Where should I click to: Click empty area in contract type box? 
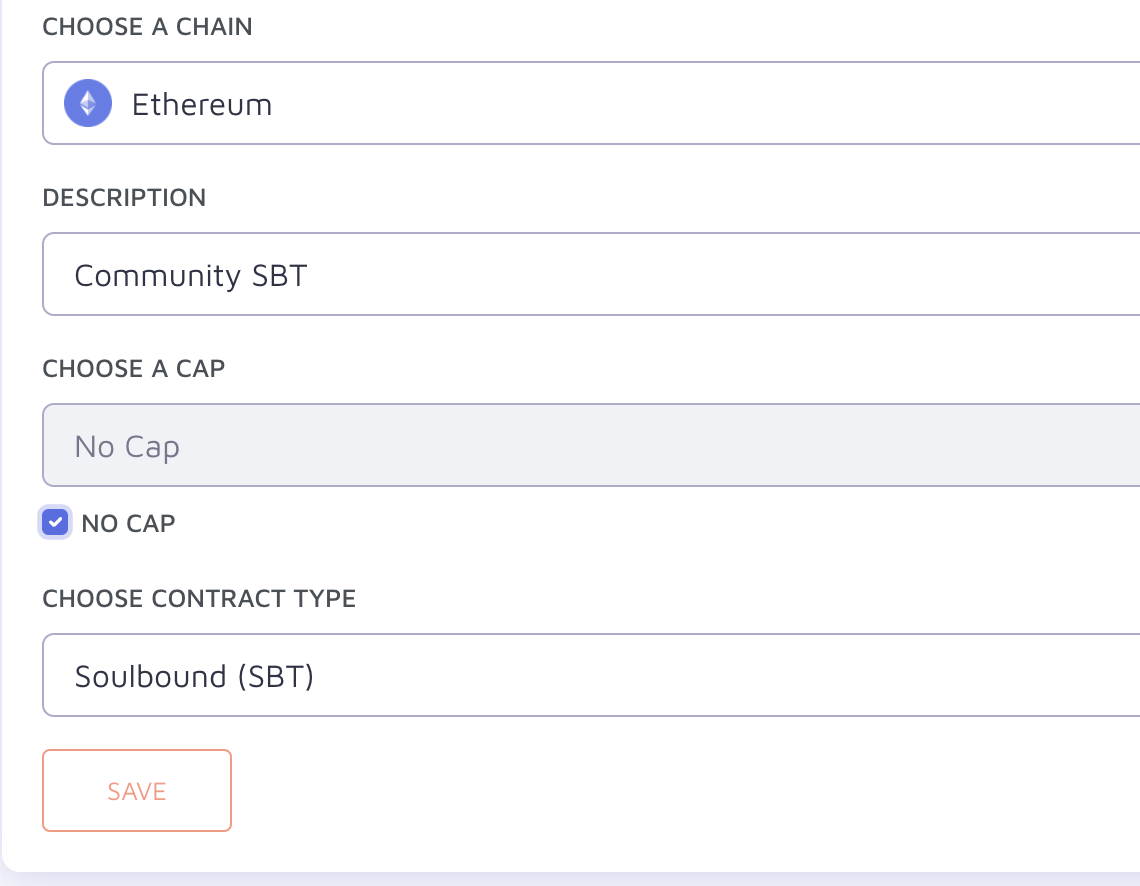(x=727, y=675)
